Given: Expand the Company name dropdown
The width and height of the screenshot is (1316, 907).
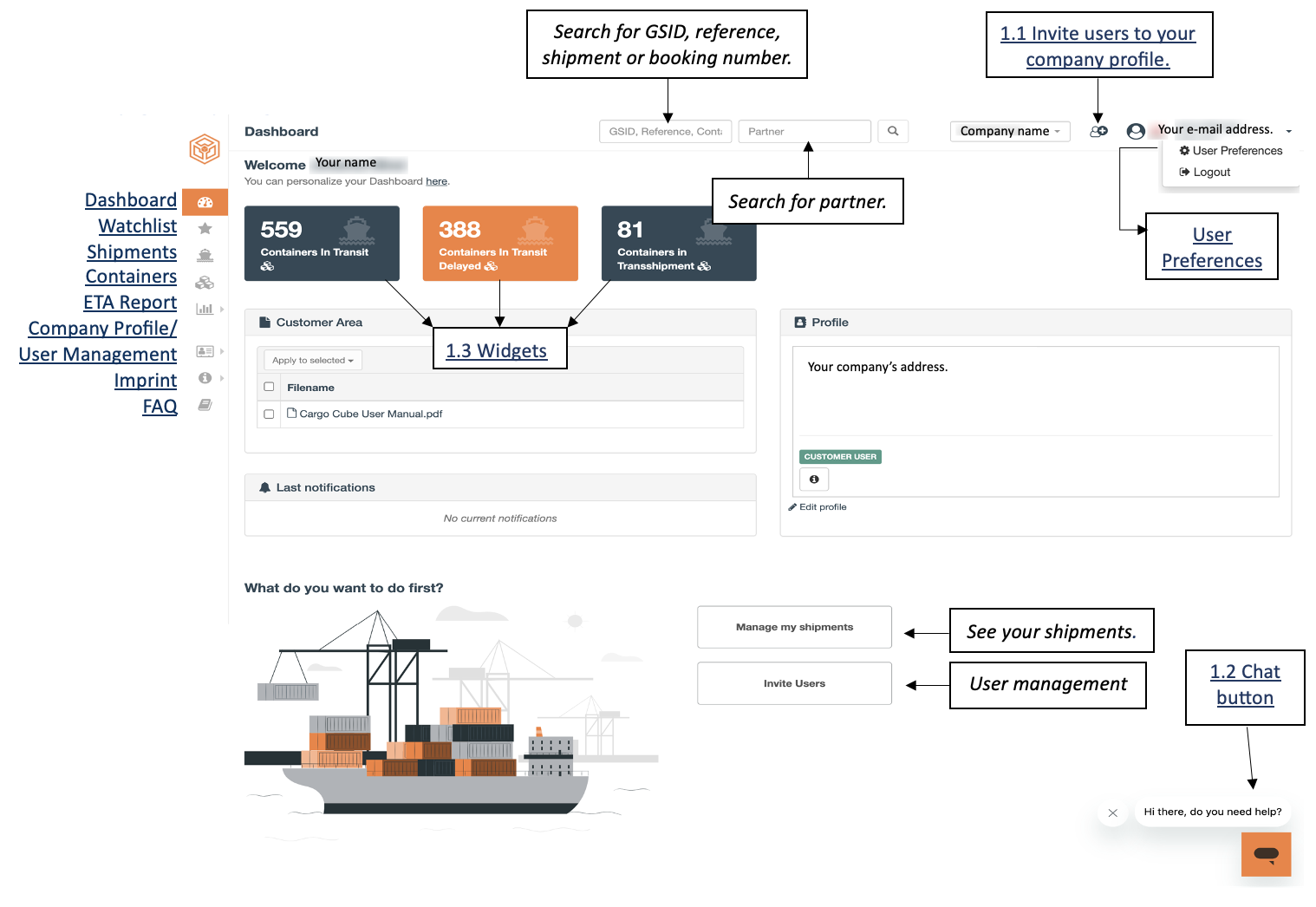Looking at the screenshot, I should pos(1010,131).
